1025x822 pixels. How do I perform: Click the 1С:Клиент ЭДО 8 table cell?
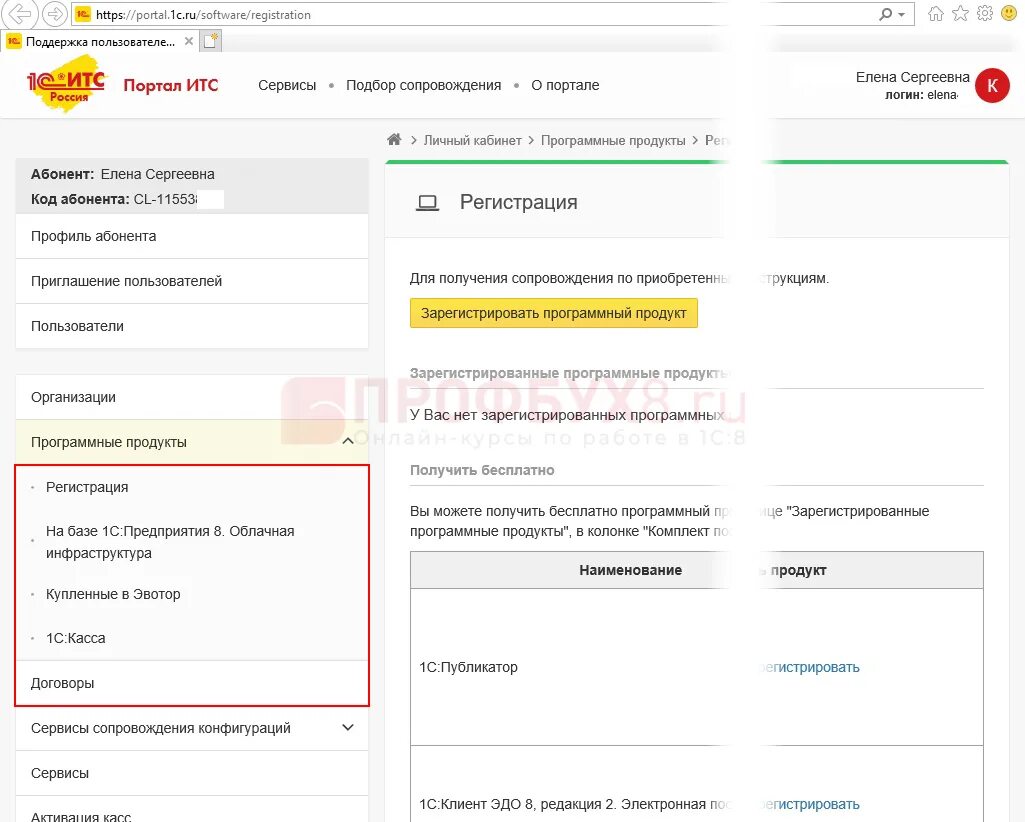[574, 804]
